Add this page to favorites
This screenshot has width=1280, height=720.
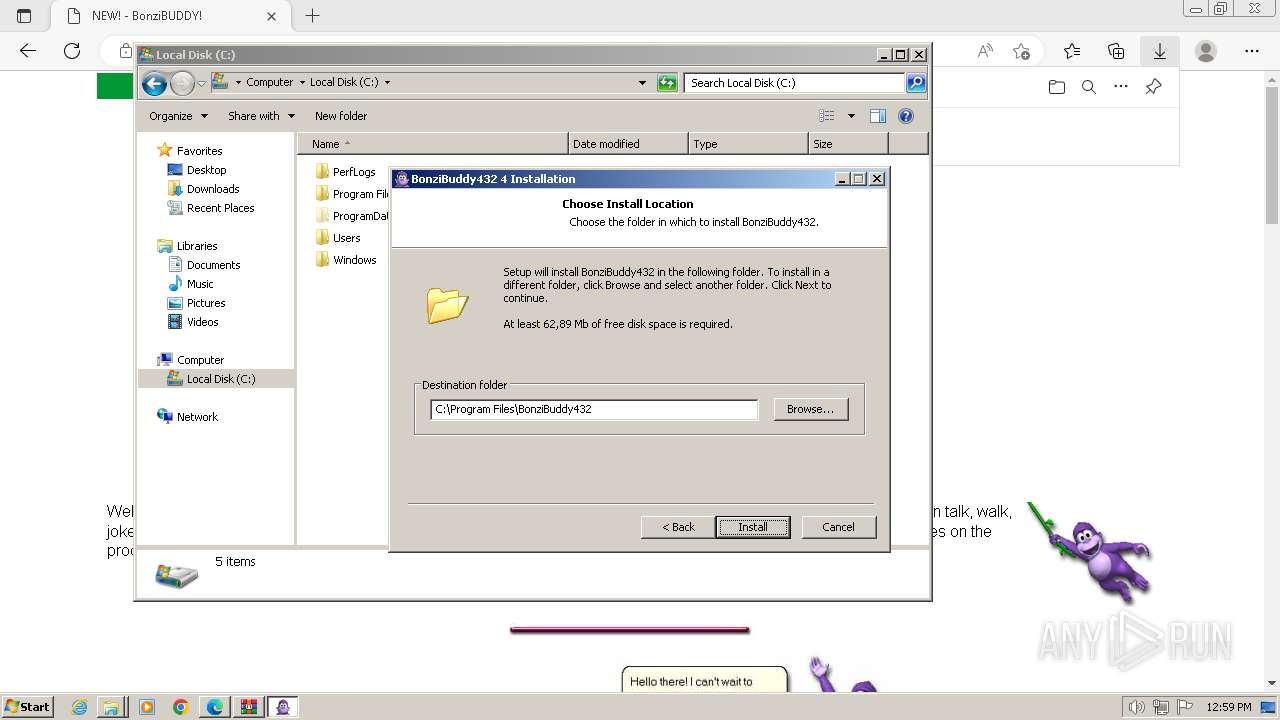click(1021, 51)
